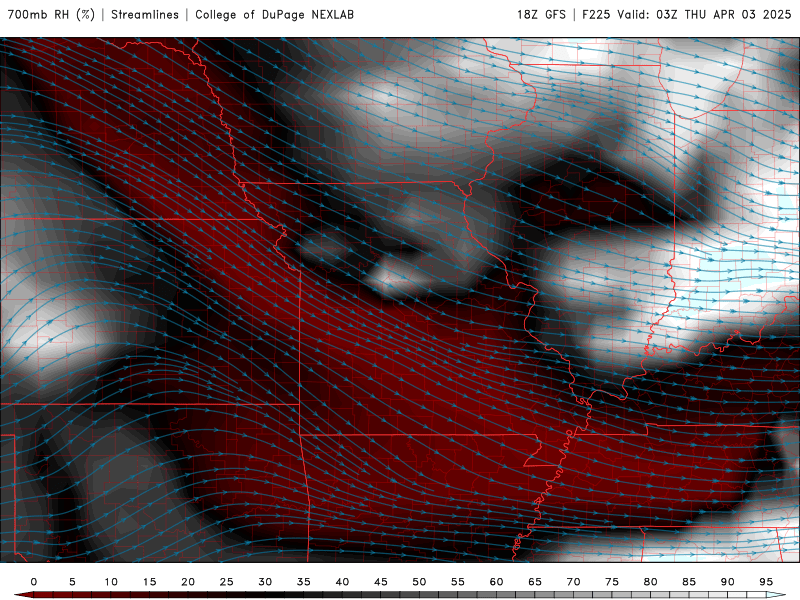800x600 pixels.
Task: Select the "Streamlines" label in the header
Action: pos(145,15)
